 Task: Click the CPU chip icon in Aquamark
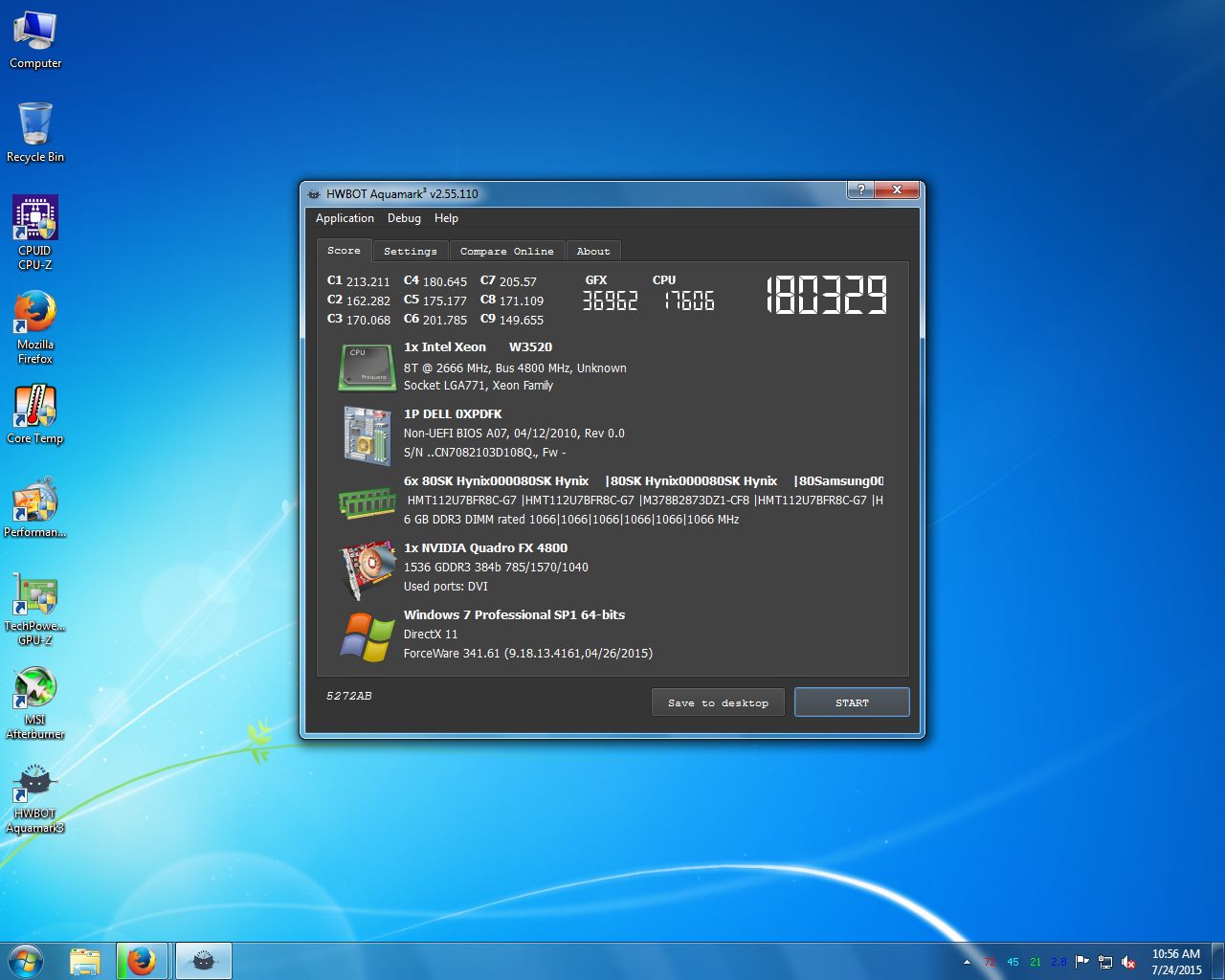[x=367, y=367]
